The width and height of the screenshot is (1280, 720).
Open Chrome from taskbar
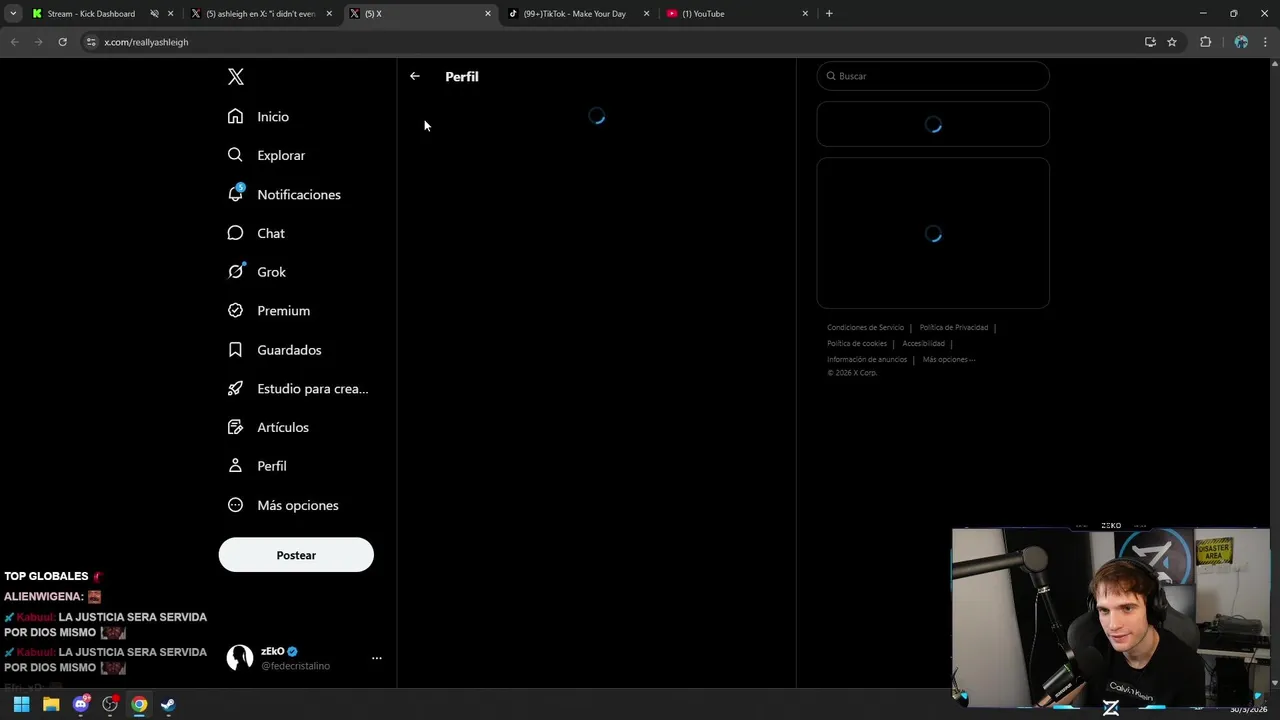click(x=139, y=704)
